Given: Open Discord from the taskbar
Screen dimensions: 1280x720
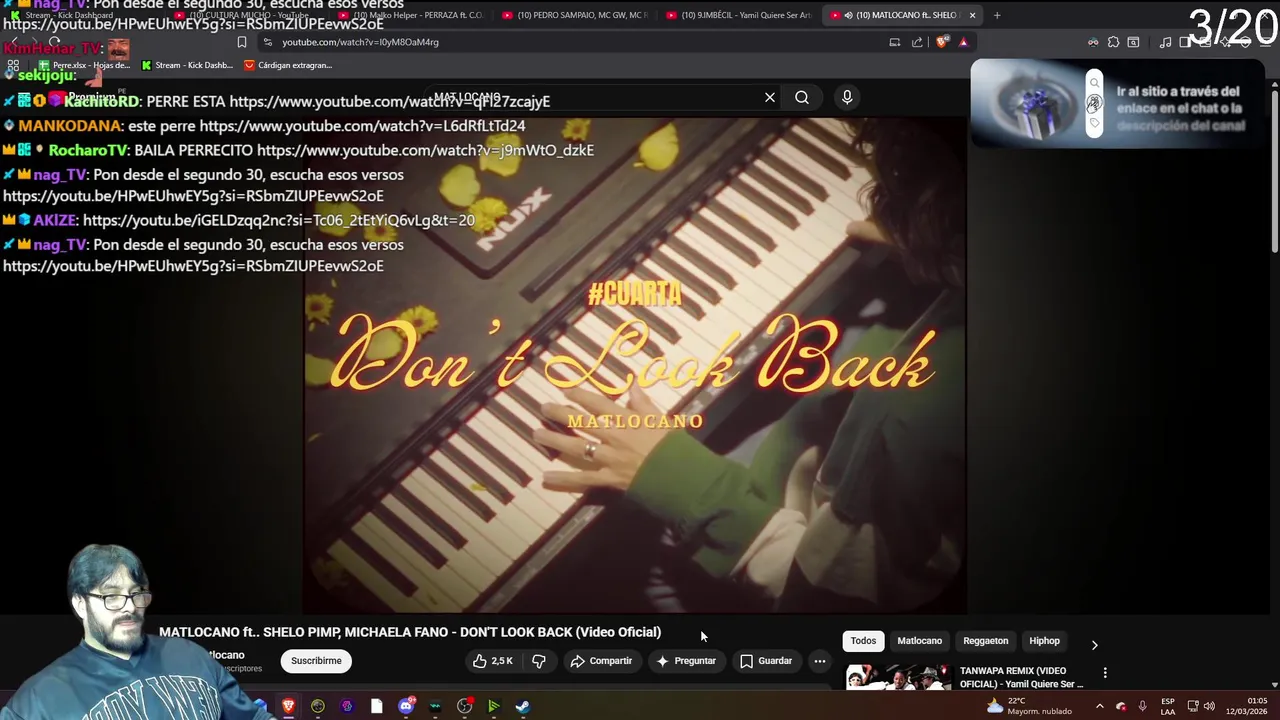Looking at the screenshot, I should click(405, 706).
